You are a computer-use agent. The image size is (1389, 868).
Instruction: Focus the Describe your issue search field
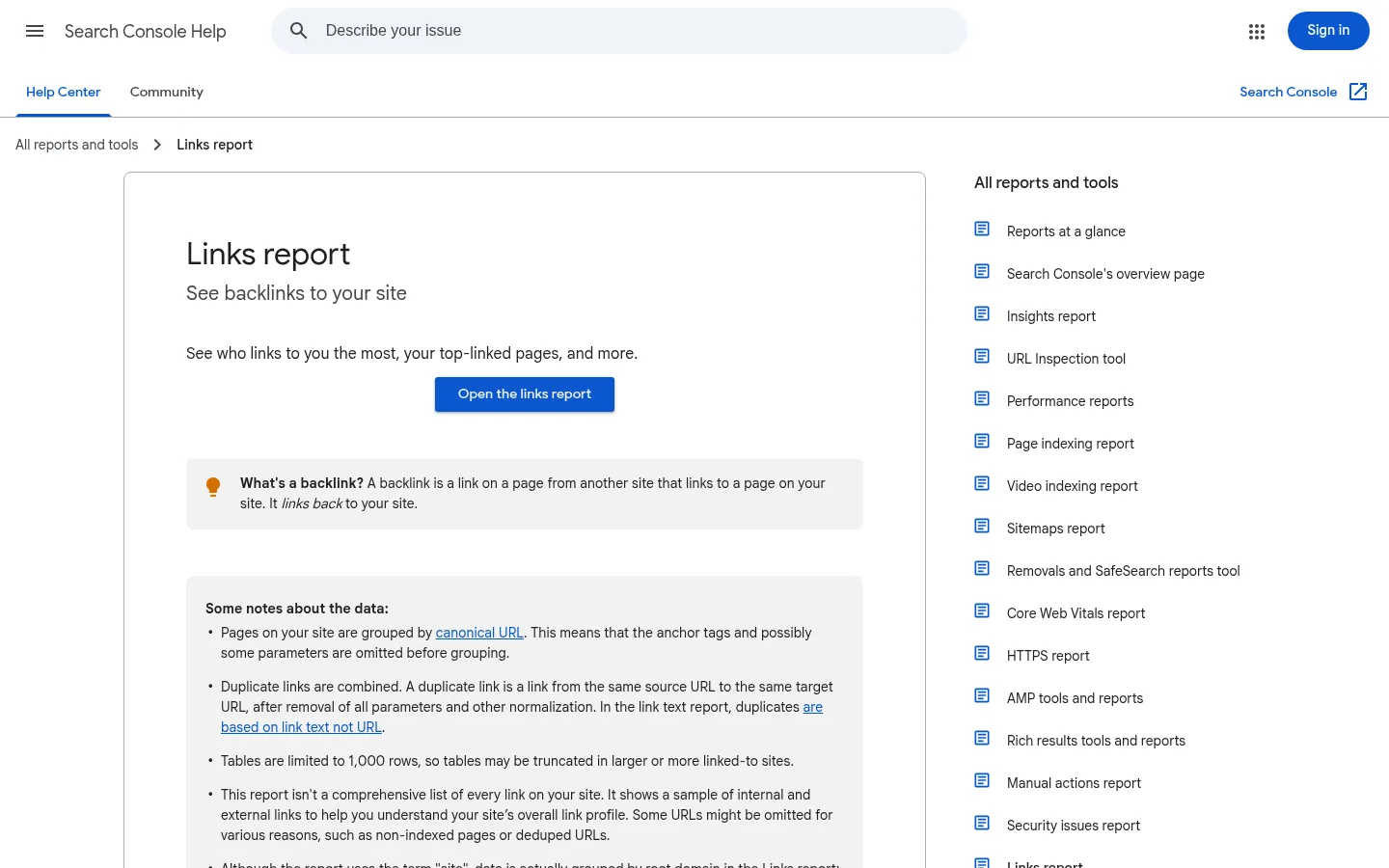click(619, 31)
